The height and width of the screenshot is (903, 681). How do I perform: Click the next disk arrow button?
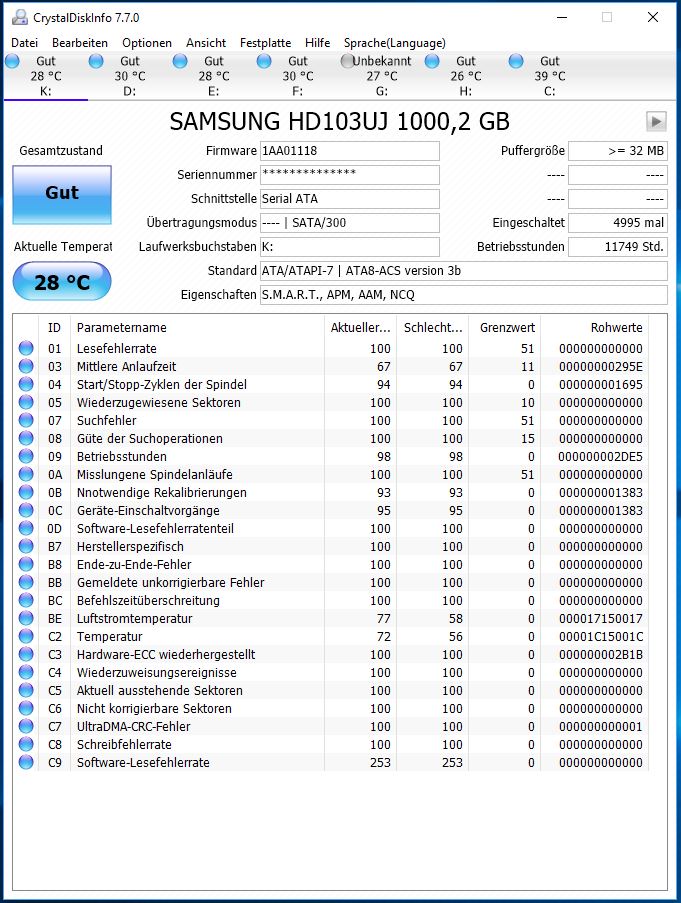click(656, 122)
